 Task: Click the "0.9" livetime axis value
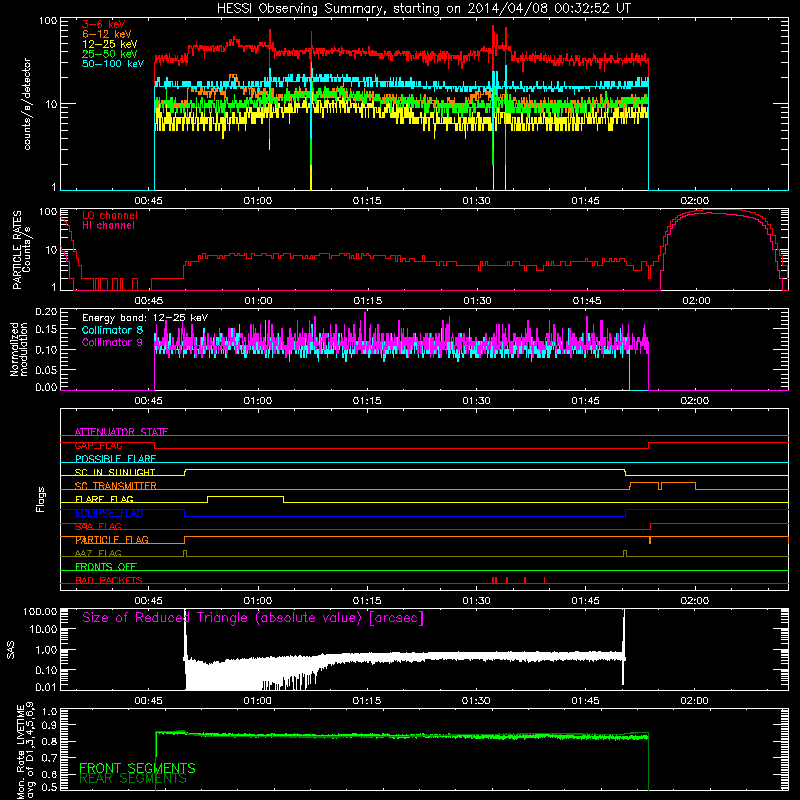(49, 725)
